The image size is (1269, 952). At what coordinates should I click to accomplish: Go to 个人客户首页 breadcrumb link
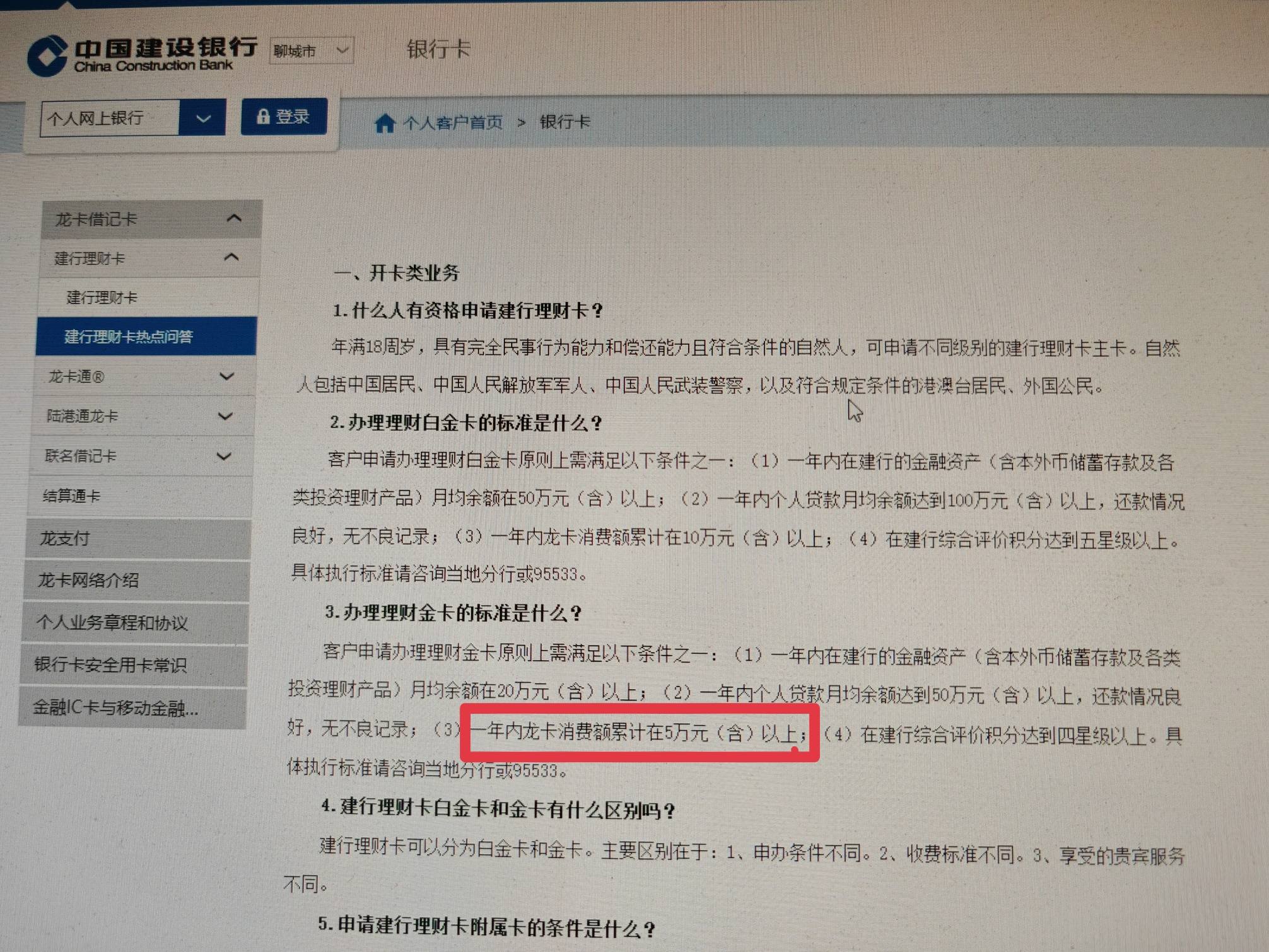click(x=453, y=122)
